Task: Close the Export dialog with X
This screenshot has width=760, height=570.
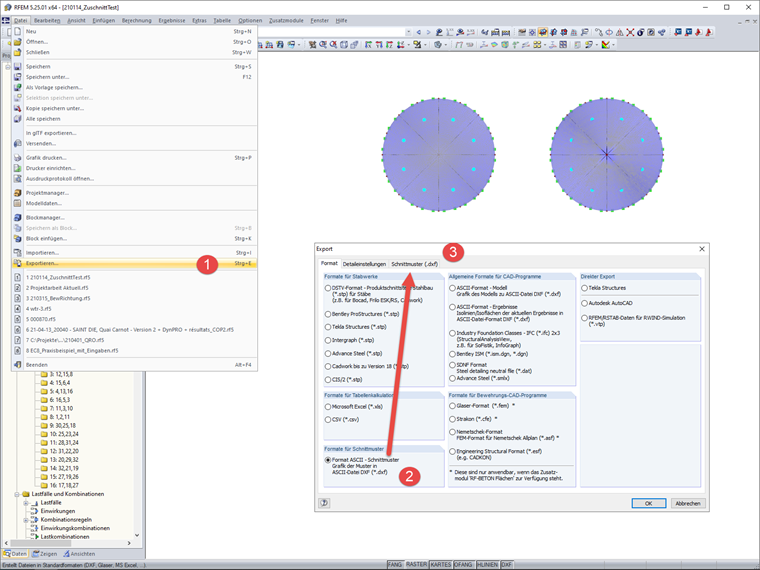Action: tap(701, 249)
